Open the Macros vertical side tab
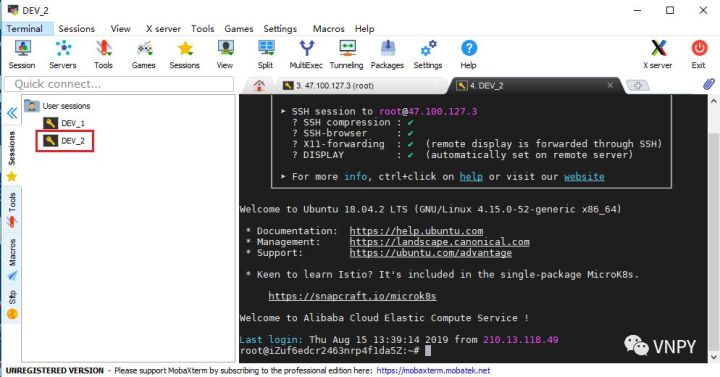Screen dimensions: 720x377 coord(12,259)
